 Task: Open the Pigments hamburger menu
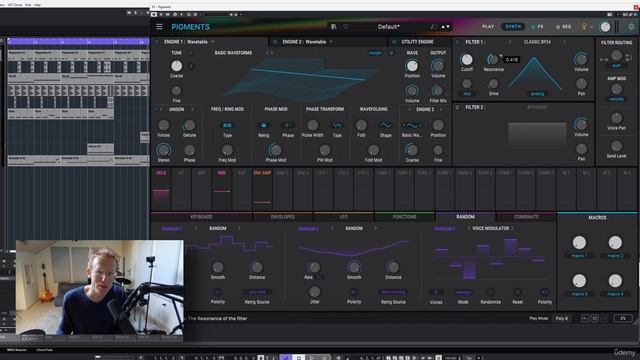159,27
